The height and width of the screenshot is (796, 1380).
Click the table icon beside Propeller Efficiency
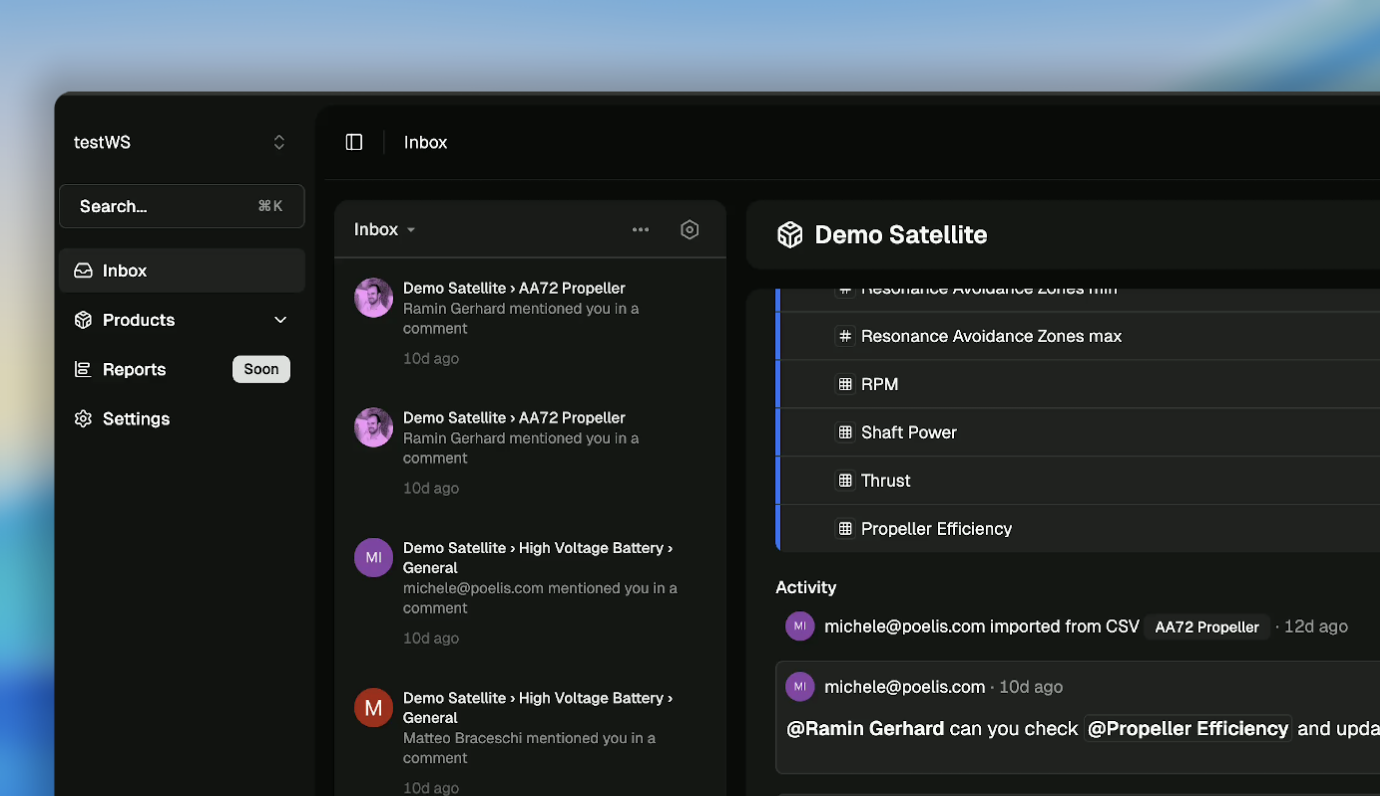point(845,528)
